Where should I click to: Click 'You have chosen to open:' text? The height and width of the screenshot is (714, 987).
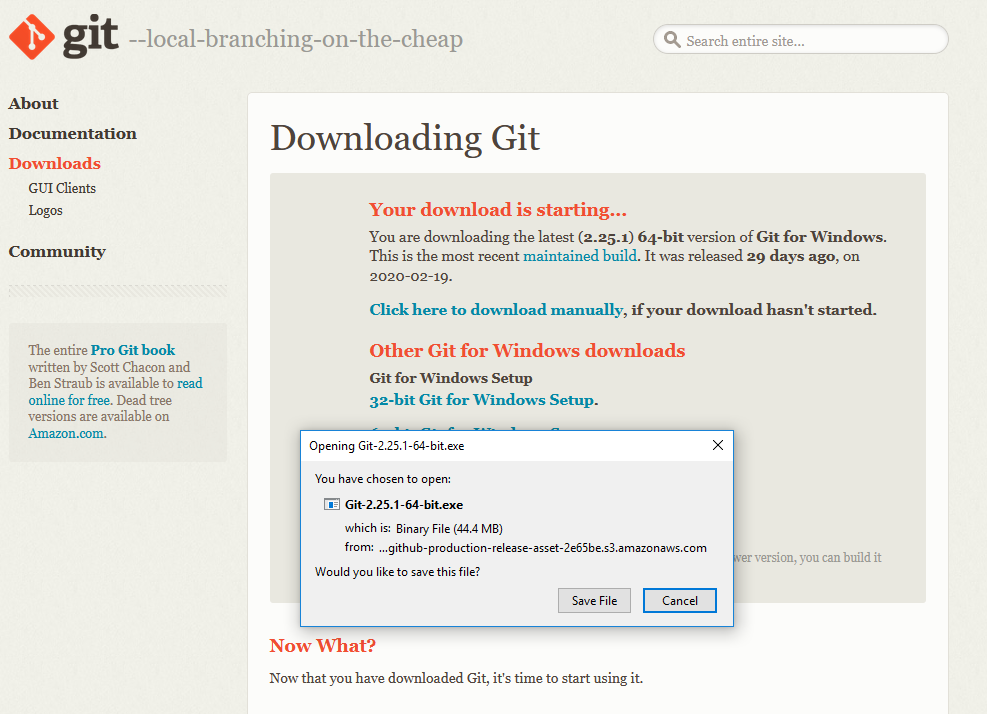(x=383, y=479)
